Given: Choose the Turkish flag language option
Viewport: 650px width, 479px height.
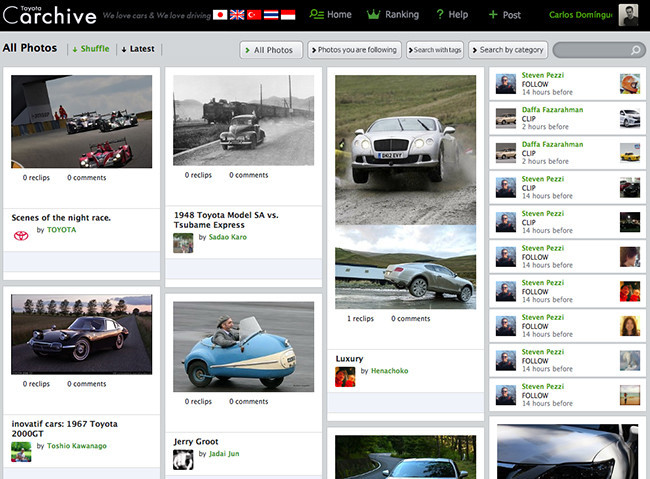Looking at the screenshot, I should pos(254,15).
